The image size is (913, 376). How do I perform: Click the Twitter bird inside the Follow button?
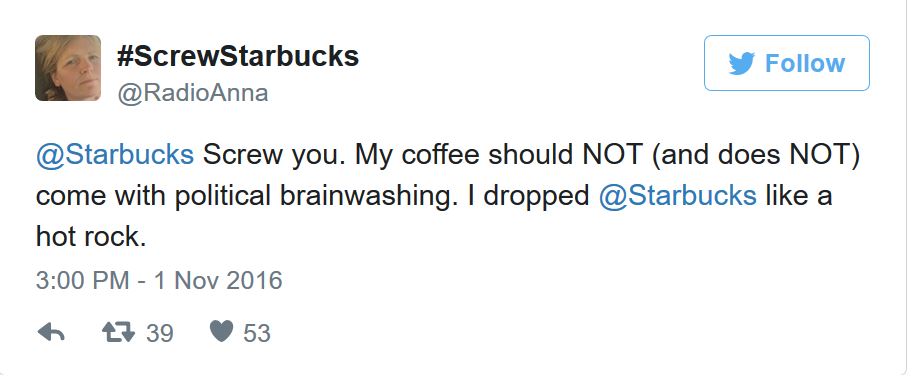click(741, 63)
